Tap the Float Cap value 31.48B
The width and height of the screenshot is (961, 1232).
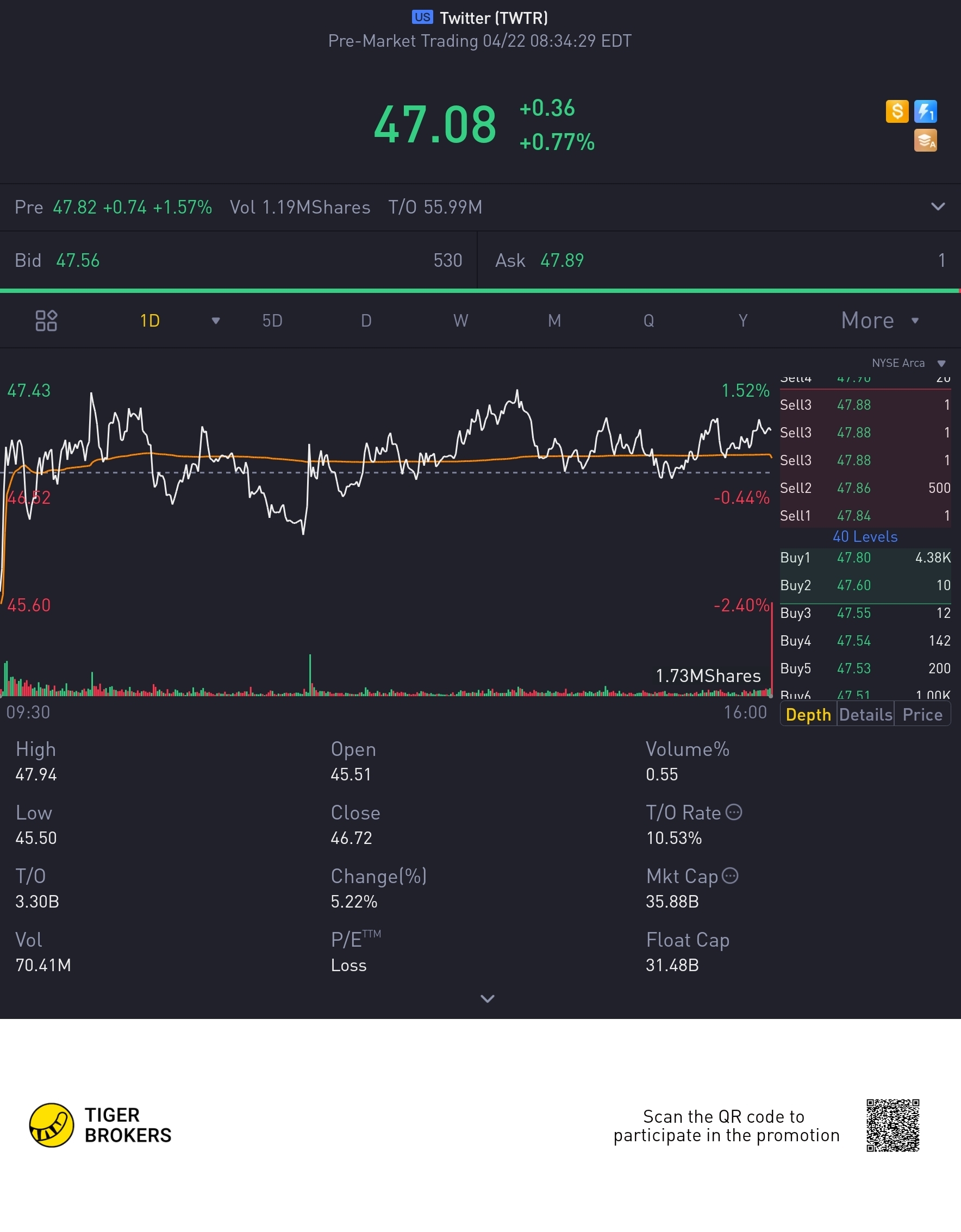(672, 966)
